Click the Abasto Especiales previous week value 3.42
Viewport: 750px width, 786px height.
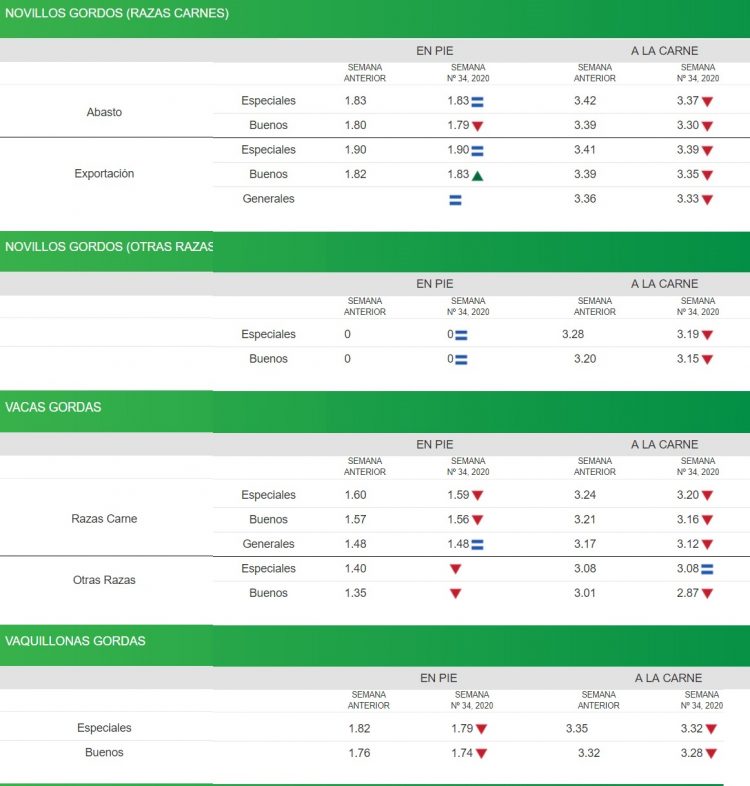tap(587, 101)
